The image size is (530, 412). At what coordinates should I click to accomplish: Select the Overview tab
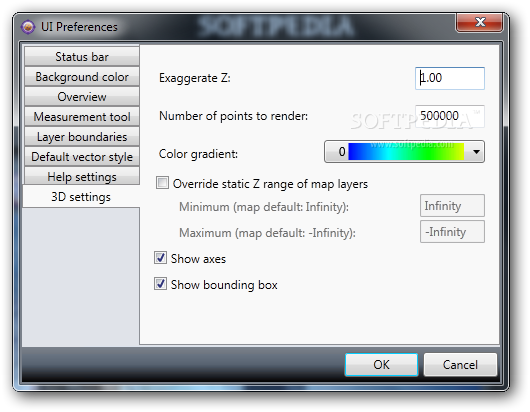82,97
